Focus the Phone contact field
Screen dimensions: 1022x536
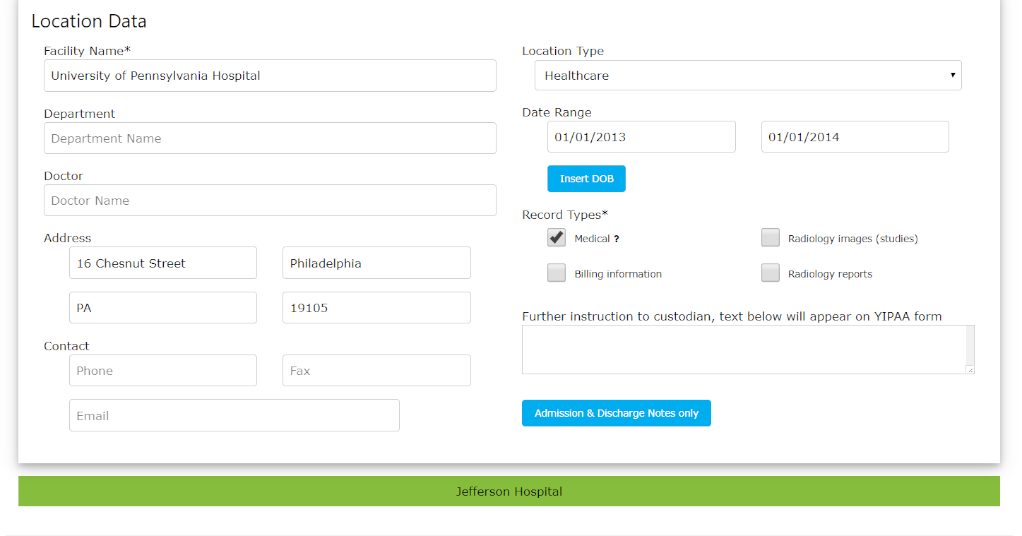(x=163, y=370)
